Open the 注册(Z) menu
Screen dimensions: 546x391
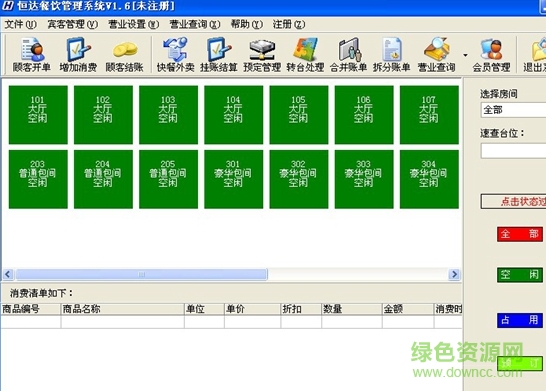pos(289,24)
